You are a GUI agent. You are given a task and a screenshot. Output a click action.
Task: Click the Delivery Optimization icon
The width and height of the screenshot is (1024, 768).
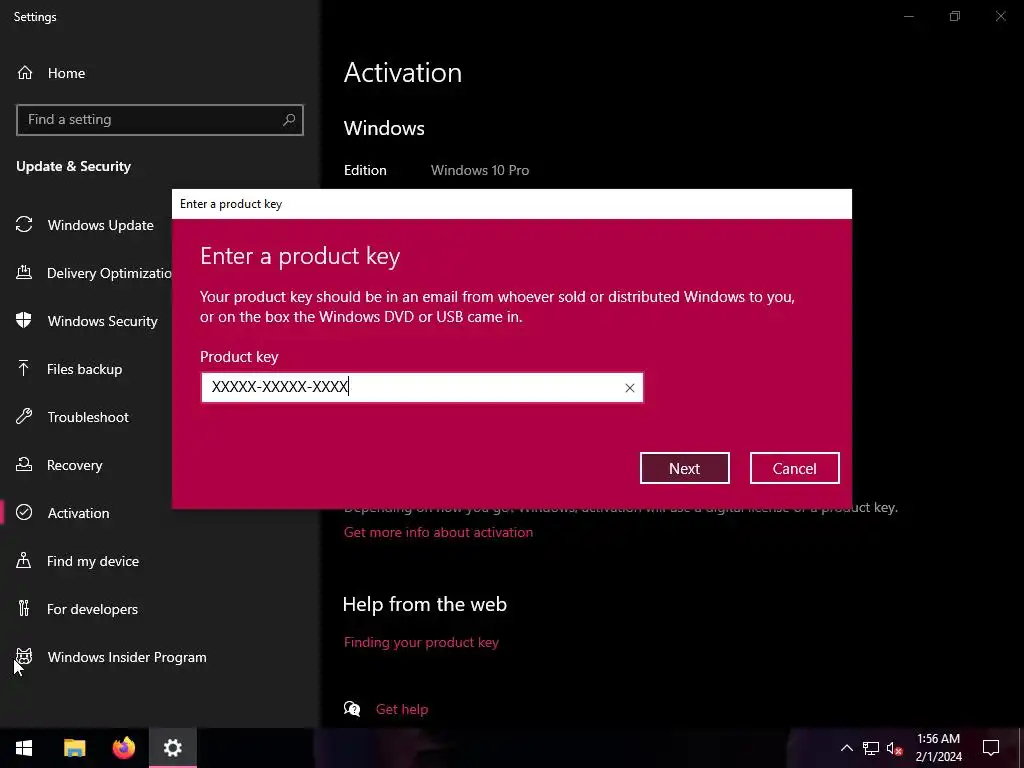click(24, 272)
